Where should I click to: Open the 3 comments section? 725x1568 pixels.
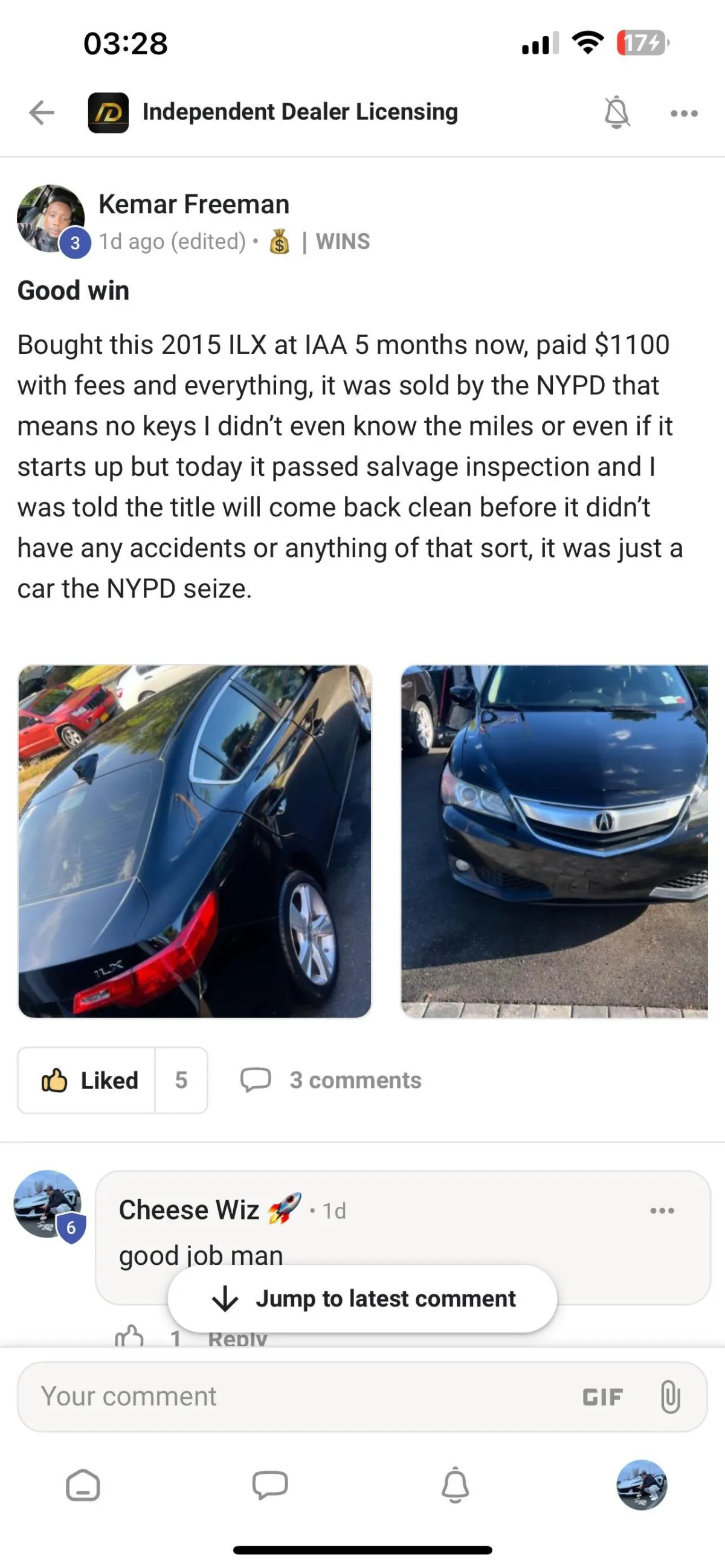[x=330, y=1080]
